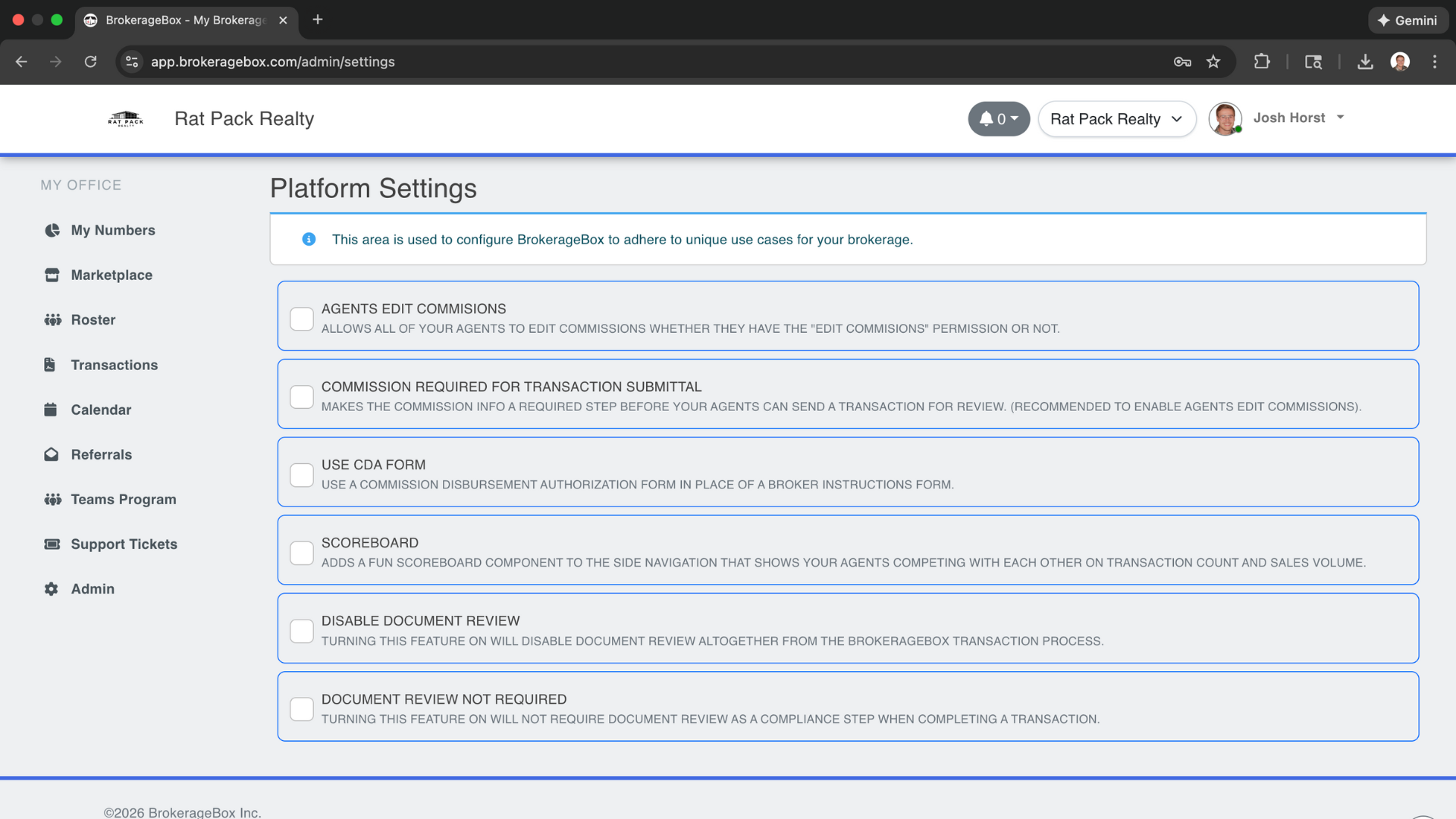Click the Referrals envelope icon
The width and height of the screenshot is (1456, 819).
coord(52,454)
